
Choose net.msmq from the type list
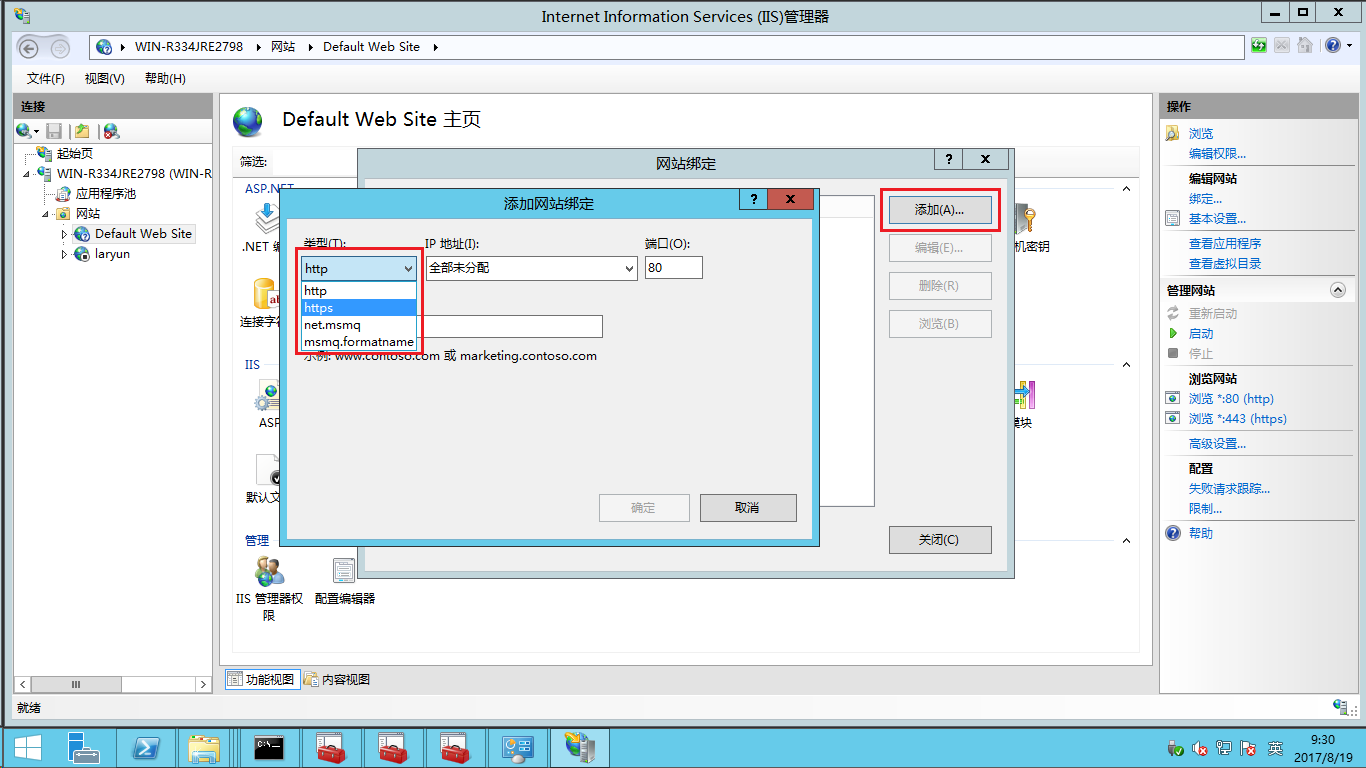(358, 325)
